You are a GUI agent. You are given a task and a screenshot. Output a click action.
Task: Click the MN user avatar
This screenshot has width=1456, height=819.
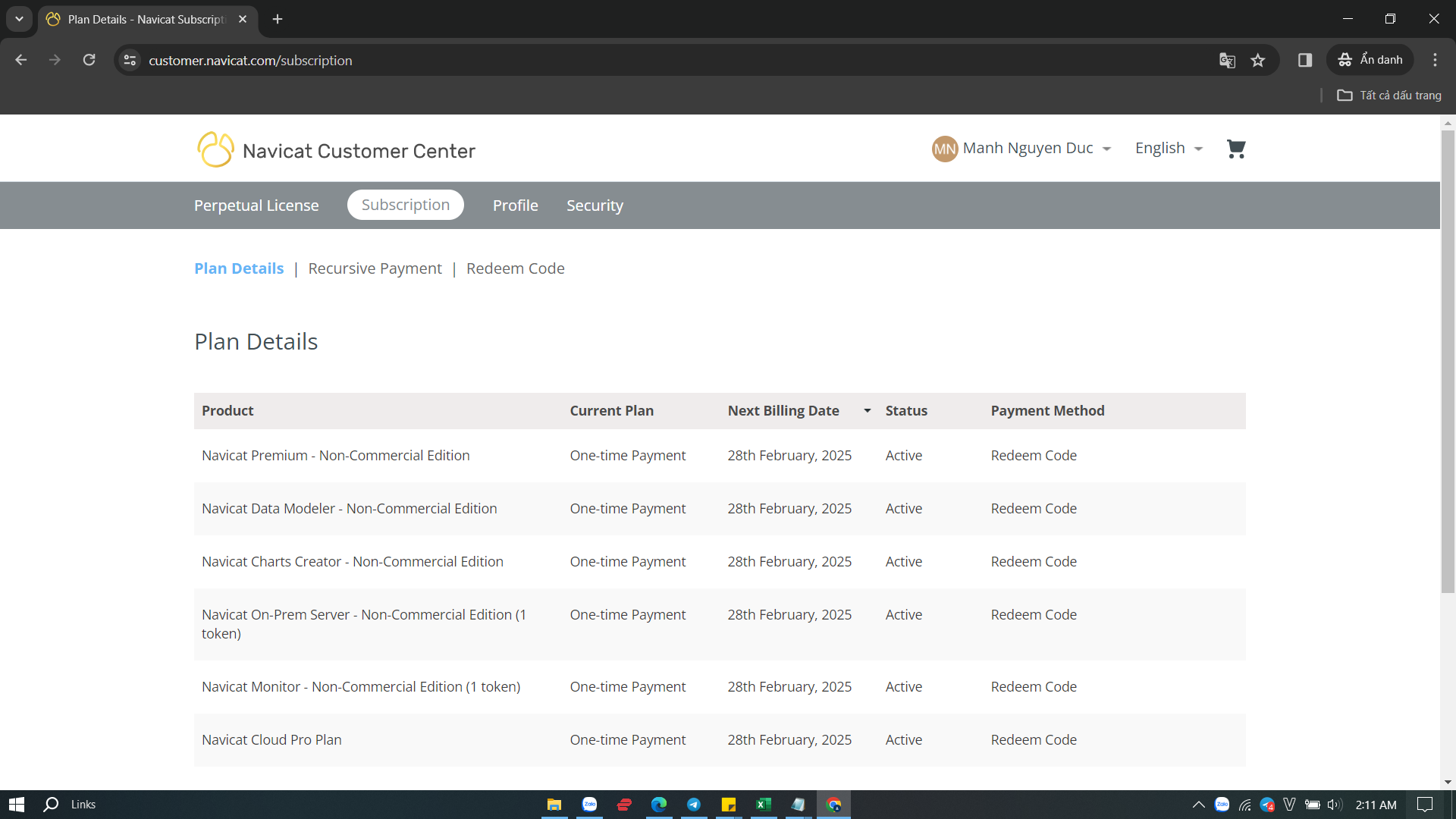click(x=945, y=149)
